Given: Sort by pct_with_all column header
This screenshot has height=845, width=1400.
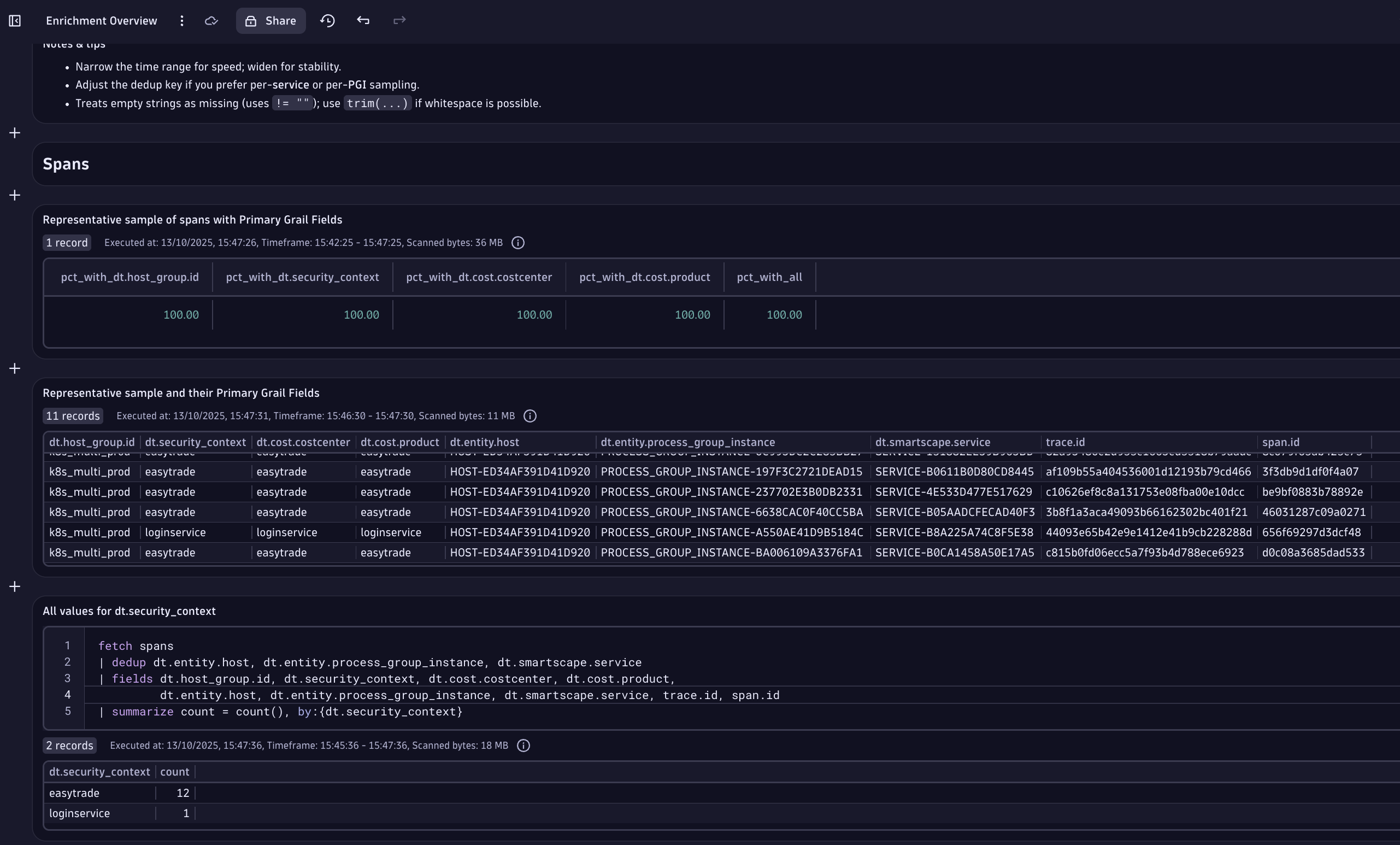Looking at the screenshot, I should [x=769, y=277].
